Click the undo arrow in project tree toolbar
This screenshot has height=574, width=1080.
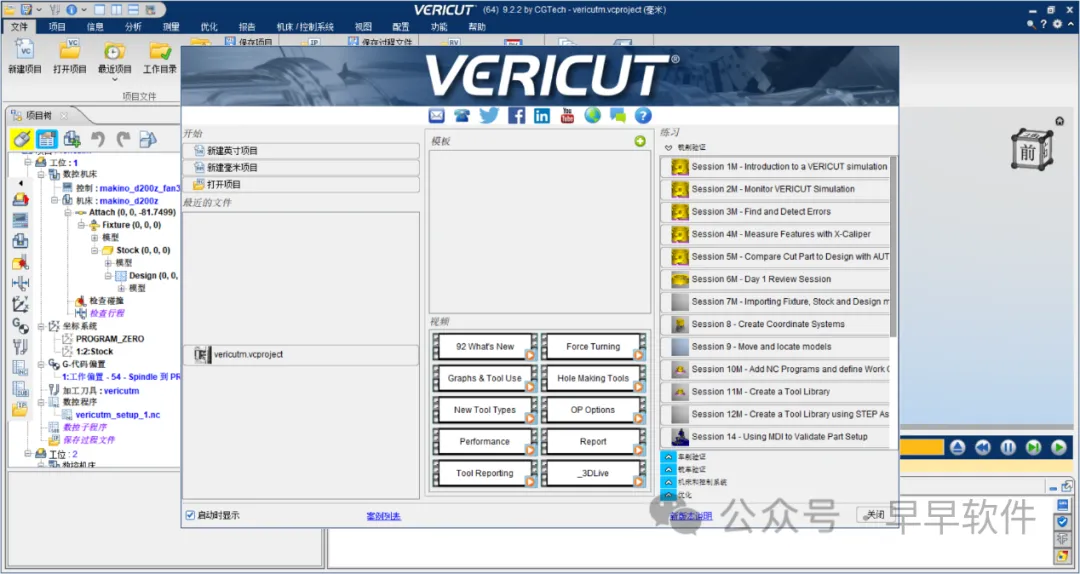[98, 139]
